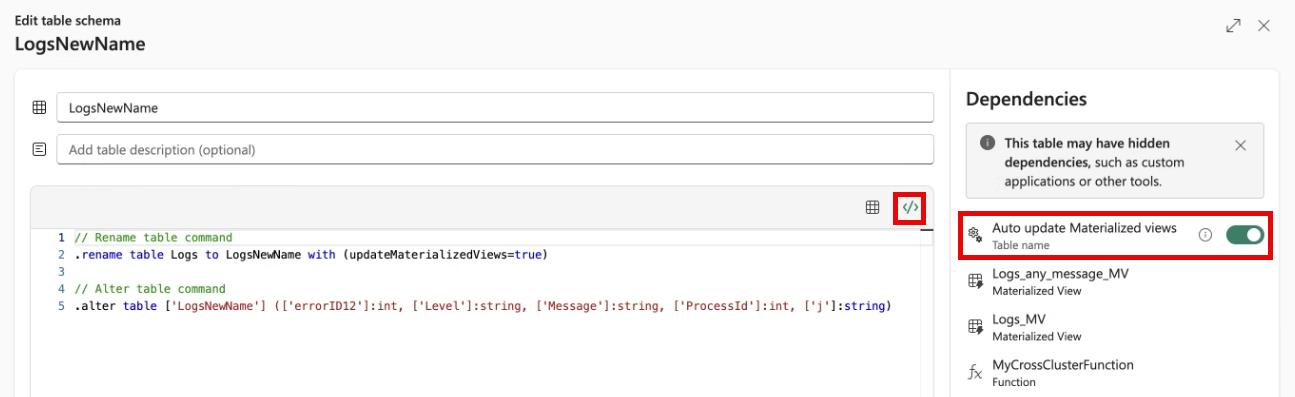Click the Dependencies heading
Viewport: 1295px width, 397px height.
coord(1026,99)
